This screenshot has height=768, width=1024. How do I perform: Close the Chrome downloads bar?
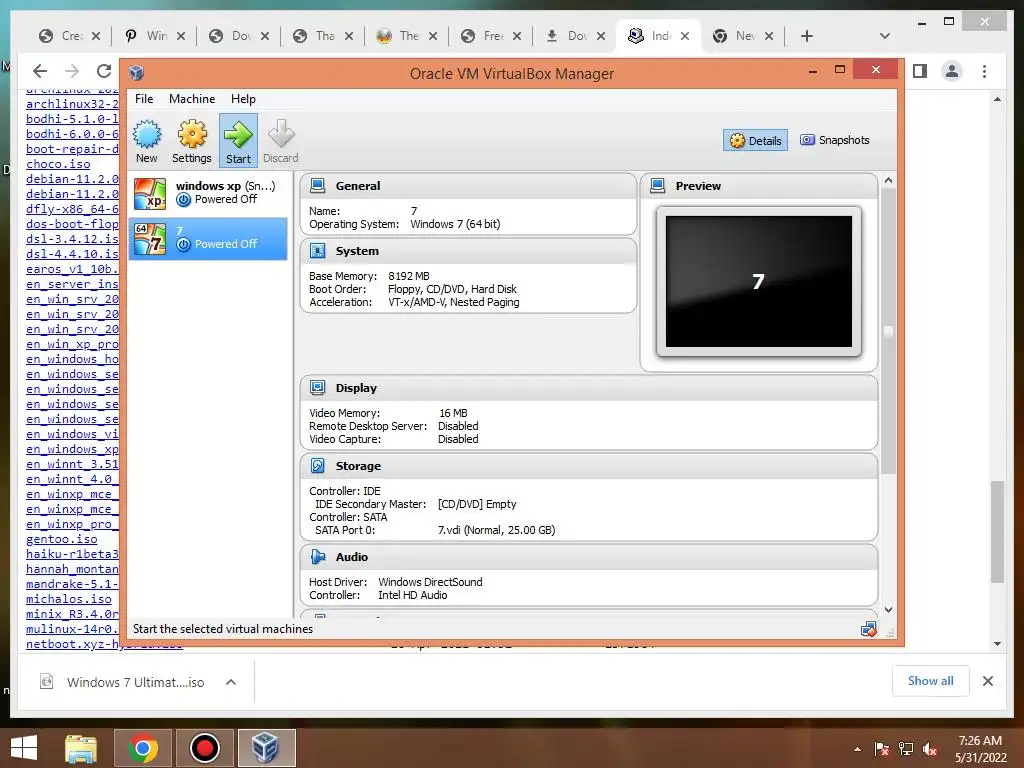[988, 681]
